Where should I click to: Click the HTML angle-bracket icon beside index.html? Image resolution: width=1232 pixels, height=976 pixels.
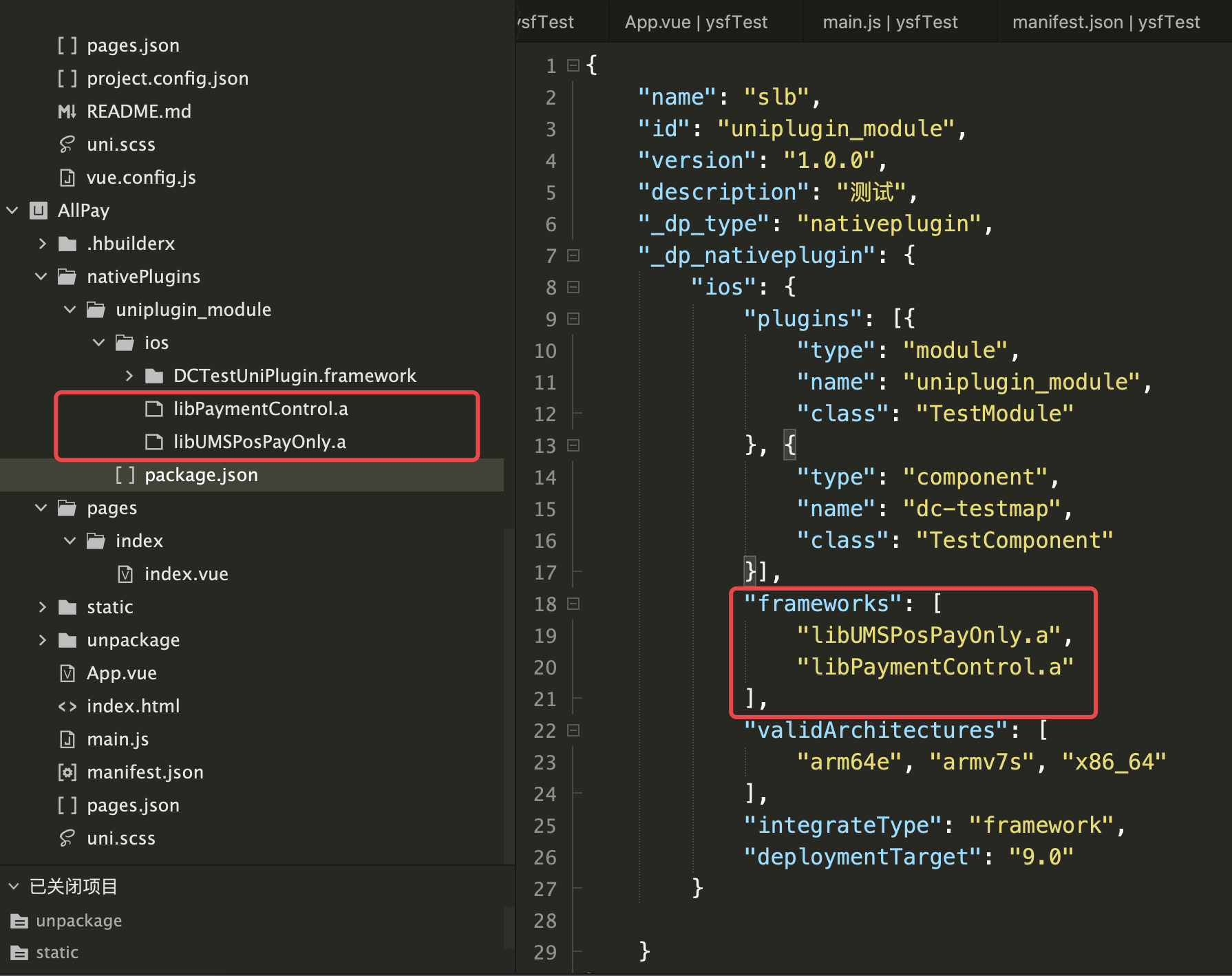[x=67, y=706]
